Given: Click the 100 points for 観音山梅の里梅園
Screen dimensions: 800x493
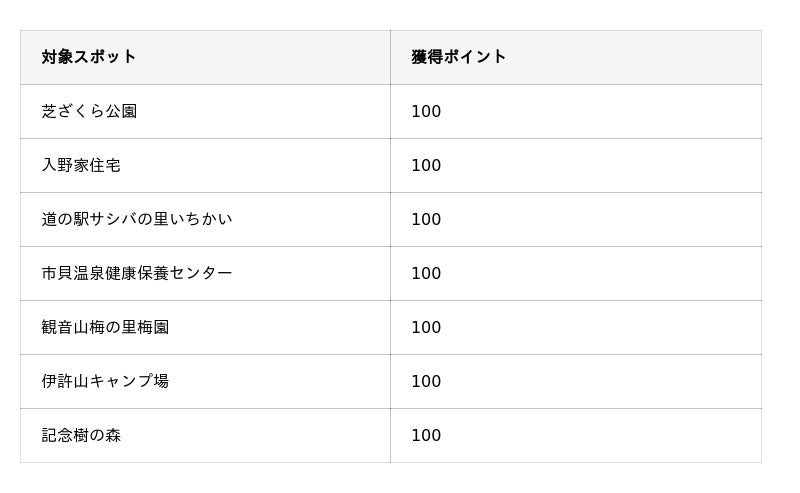Looking at the screenshot, I should point(426,327).
